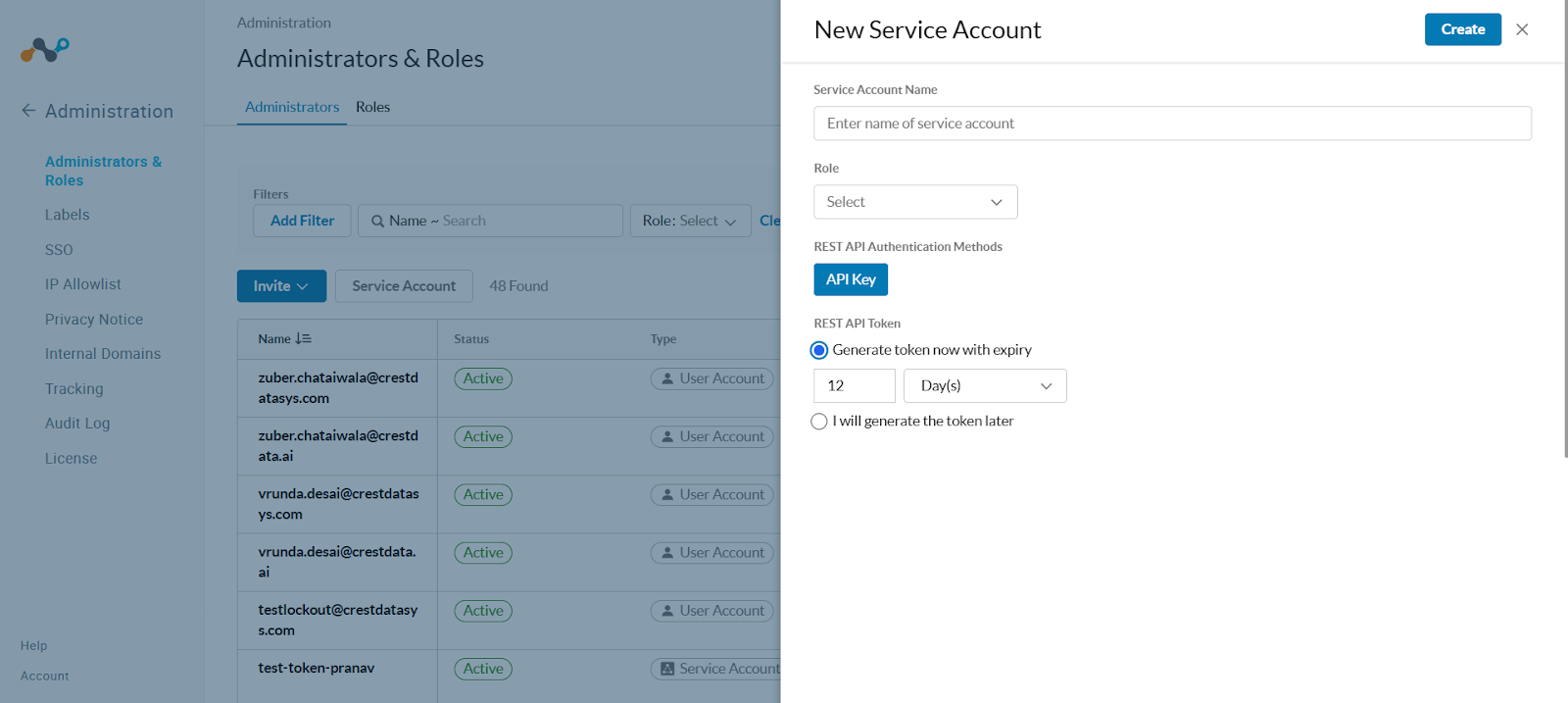Click the token expiry number field
The width and height of the screenshot is (1568, 703).
(855, 386)
